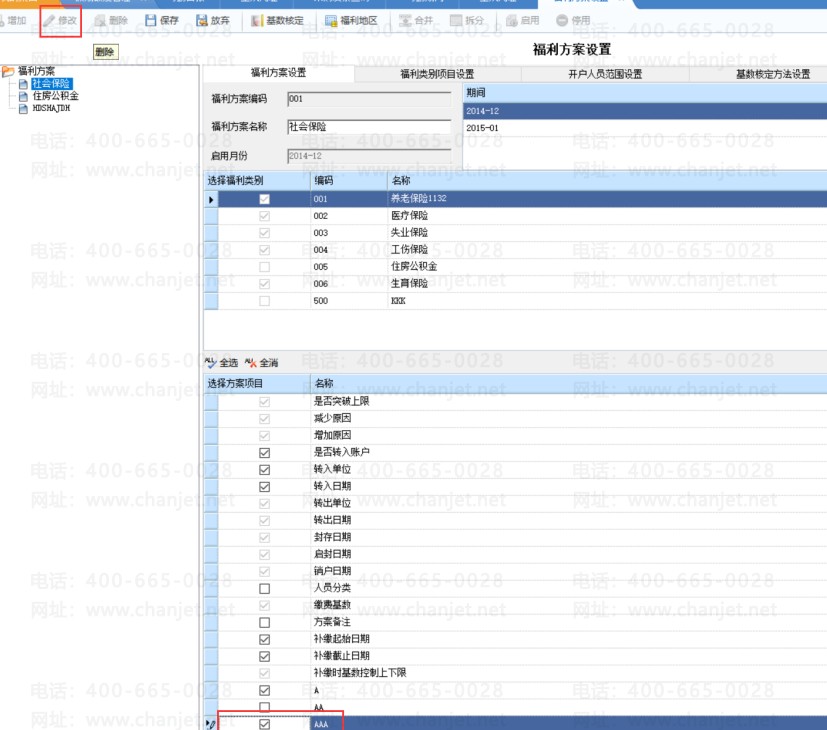
Task: Click the 删除 (Delete) toolbar icon
Action: [100, 20]
